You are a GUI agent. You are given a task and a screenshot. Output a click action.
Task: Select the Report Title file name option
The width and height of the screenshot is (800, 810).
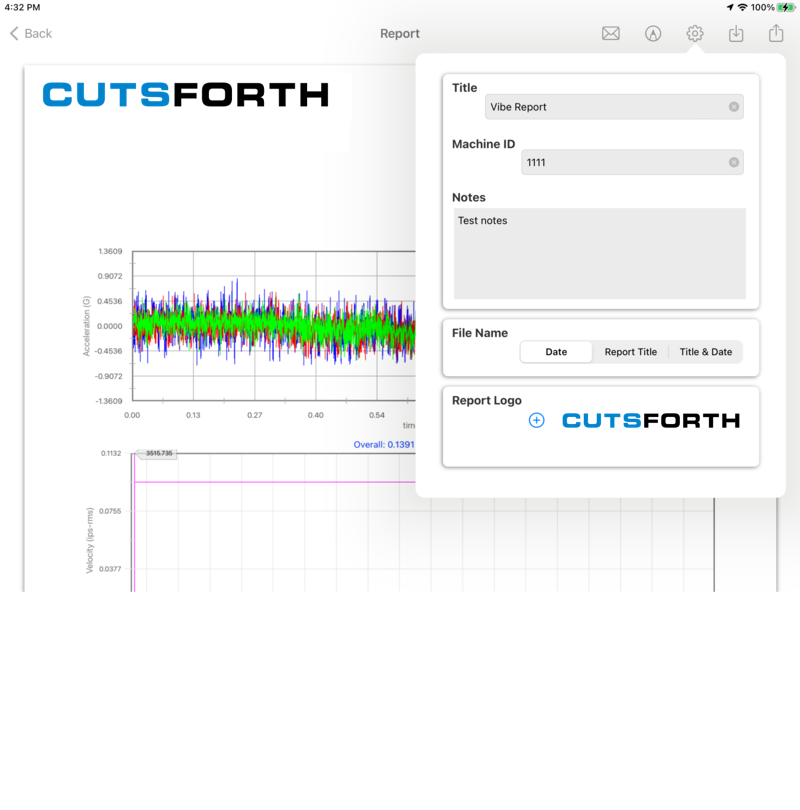(631, 352)
